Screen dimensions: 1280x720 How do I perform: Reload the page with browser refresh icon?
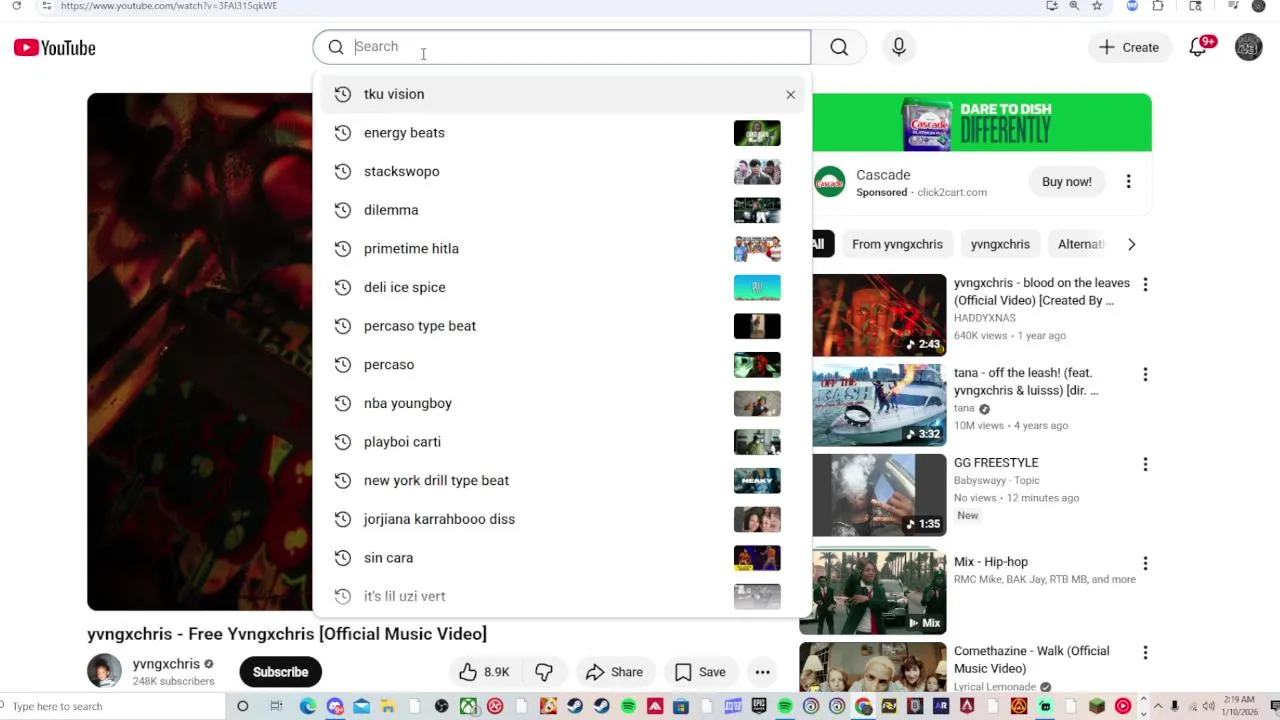(16, 6)
